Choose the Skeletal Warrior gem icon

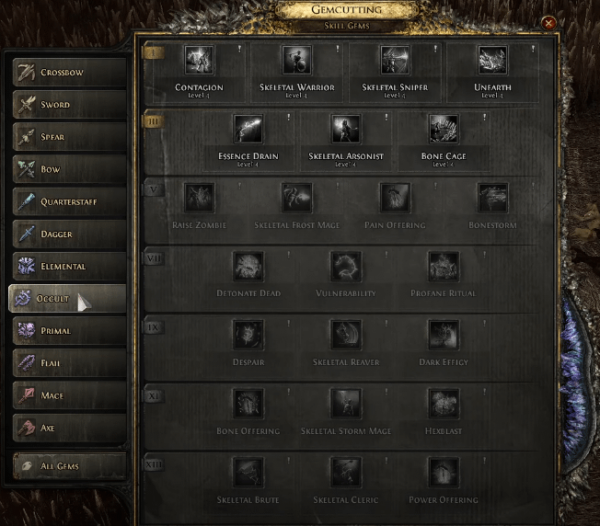click(297, 60)
